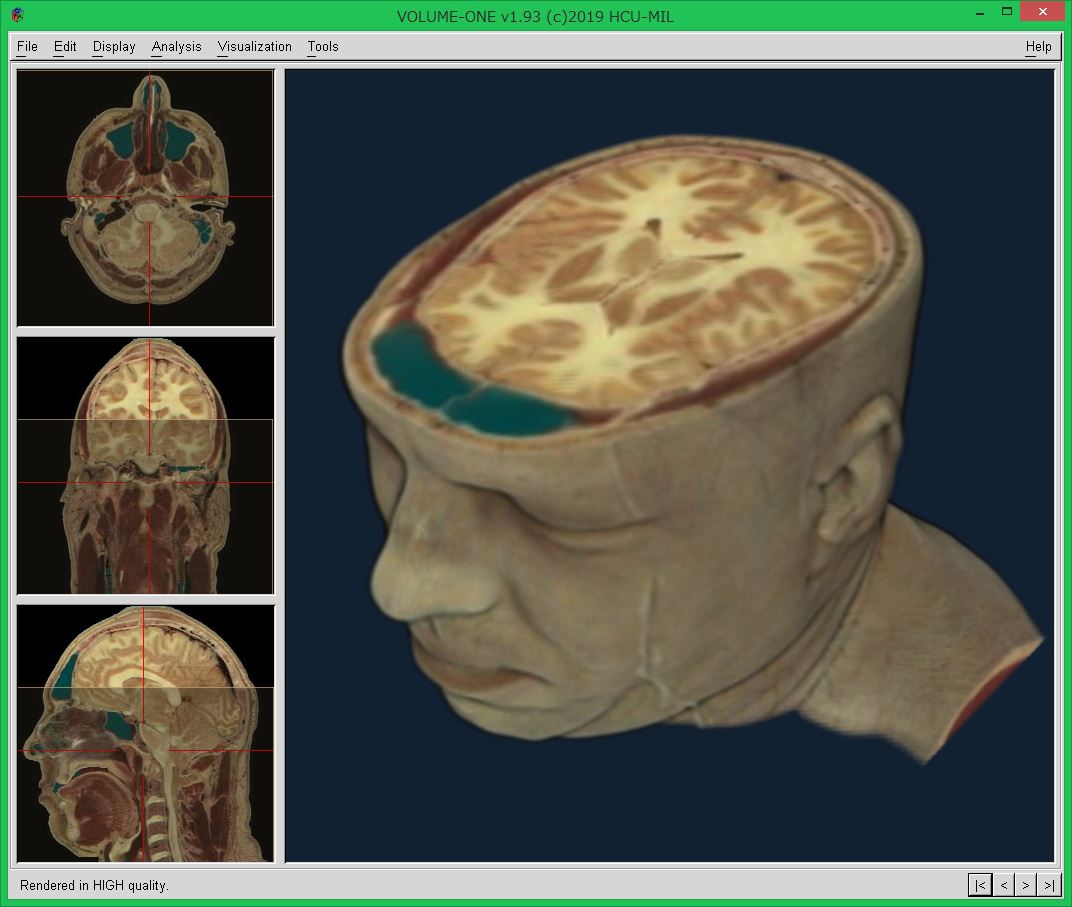Click the 3D volume rendering of the head
This screenshot has height=907, width=1072.
point(669,465)
